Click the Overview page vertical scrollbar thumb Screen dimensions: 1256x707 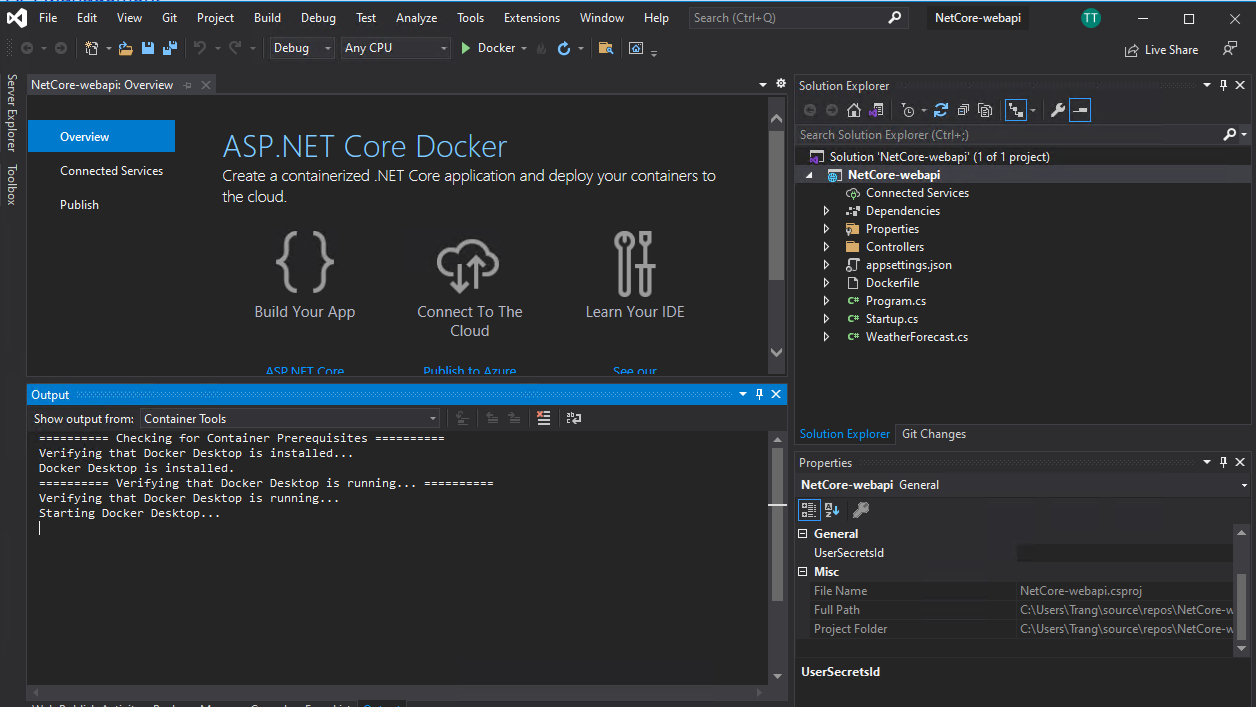[x=777, y=204]
